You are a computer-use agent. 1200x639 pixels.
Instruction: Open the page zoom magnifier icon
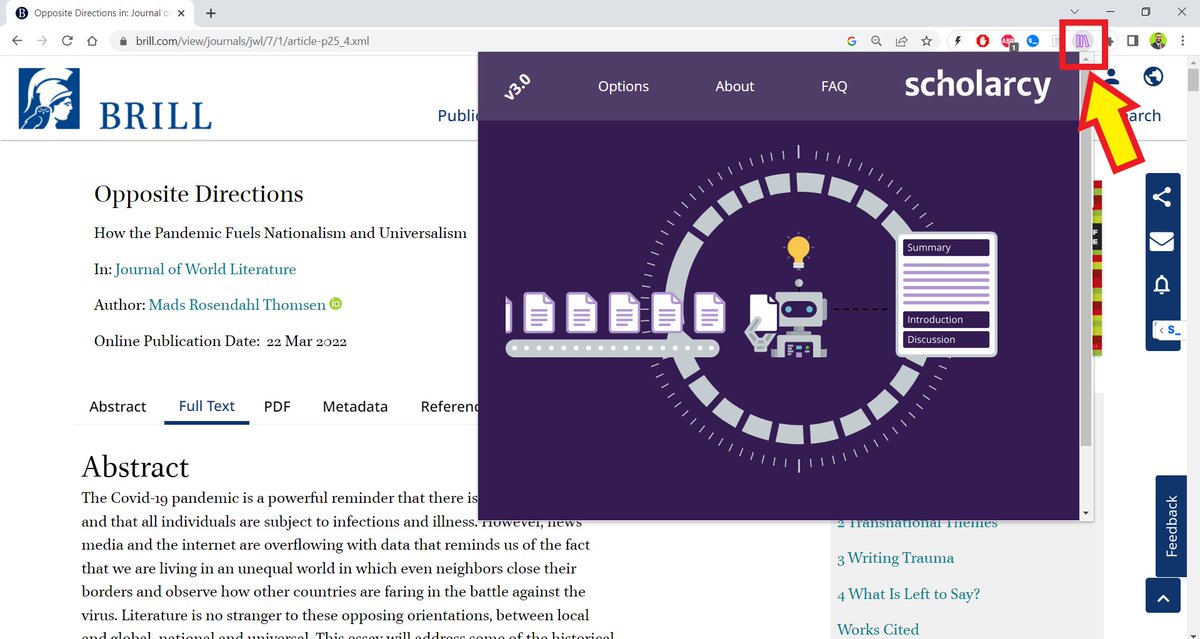click(x=876, y=41)
